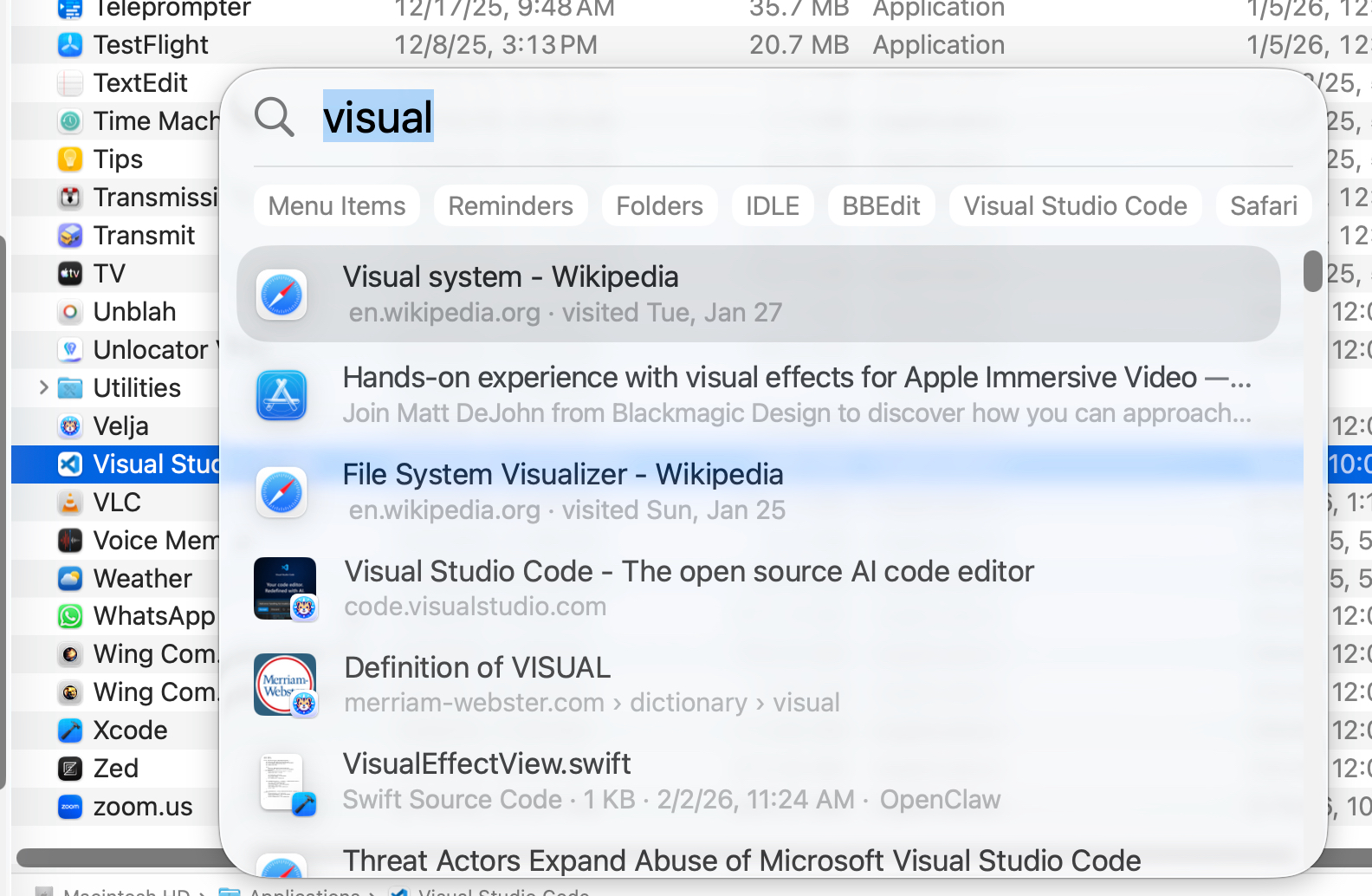Select the TestFlight app icon
Screen dimensions: 1372x896
70,45
